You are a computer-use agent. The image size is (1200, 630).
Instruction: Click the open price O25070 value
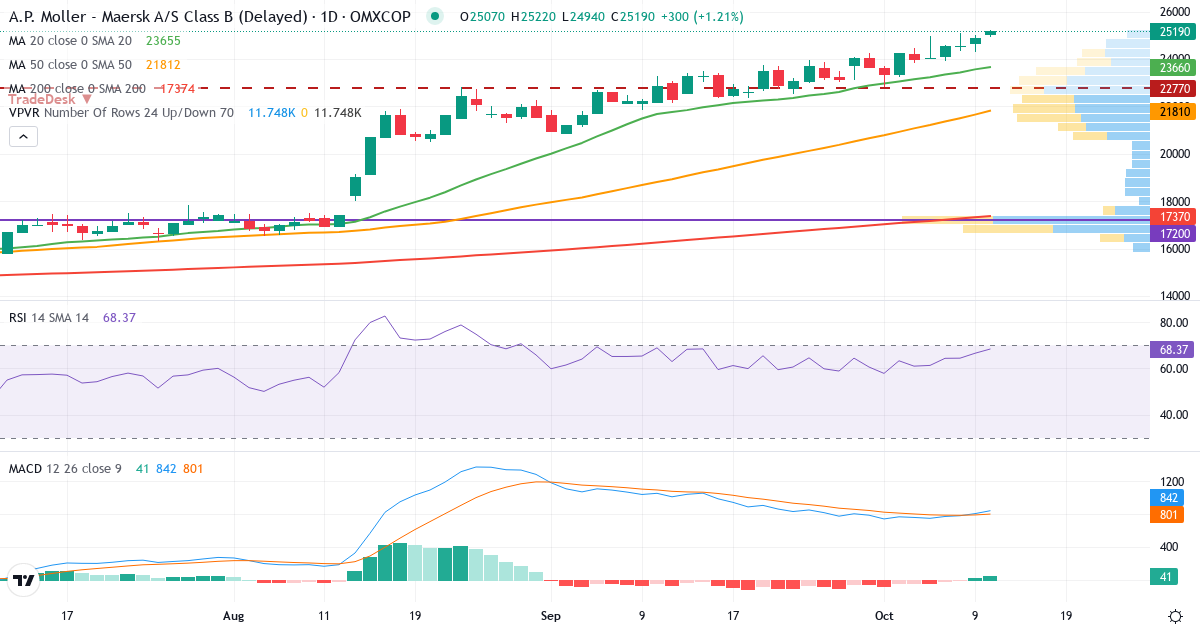pyautogui.click(x=482, y=17)
